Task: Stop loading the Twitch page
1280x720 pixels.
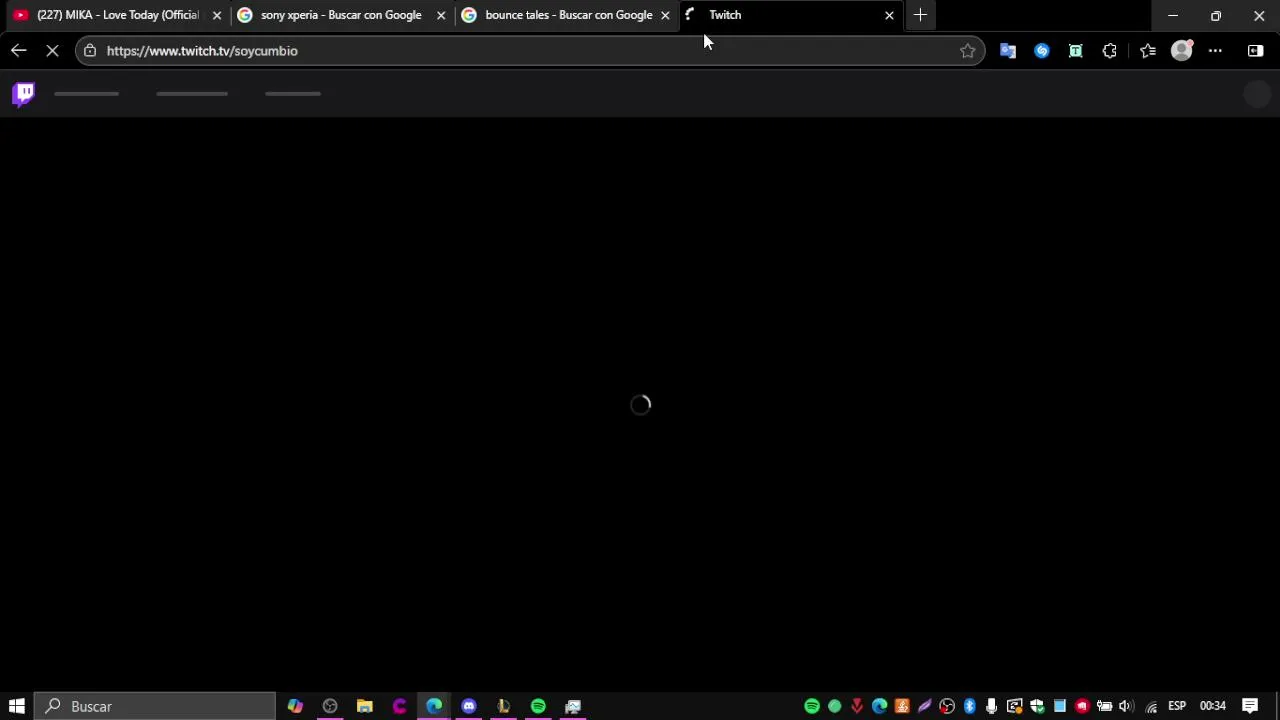Action: pos(52,50)
